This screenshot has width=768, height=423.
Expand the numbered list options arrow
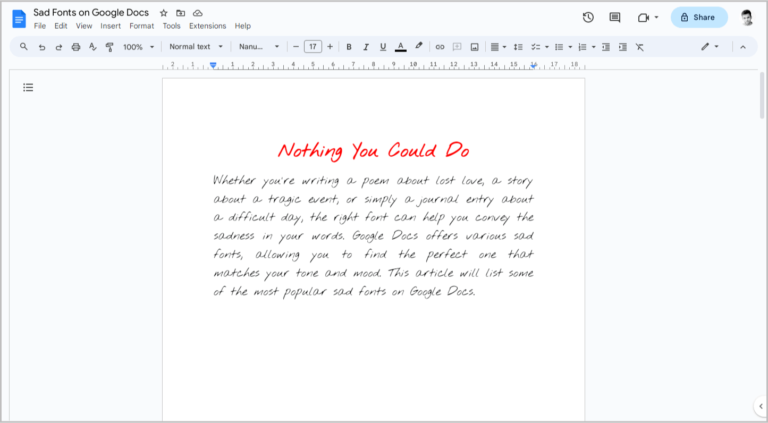click(x=594, y=47)
